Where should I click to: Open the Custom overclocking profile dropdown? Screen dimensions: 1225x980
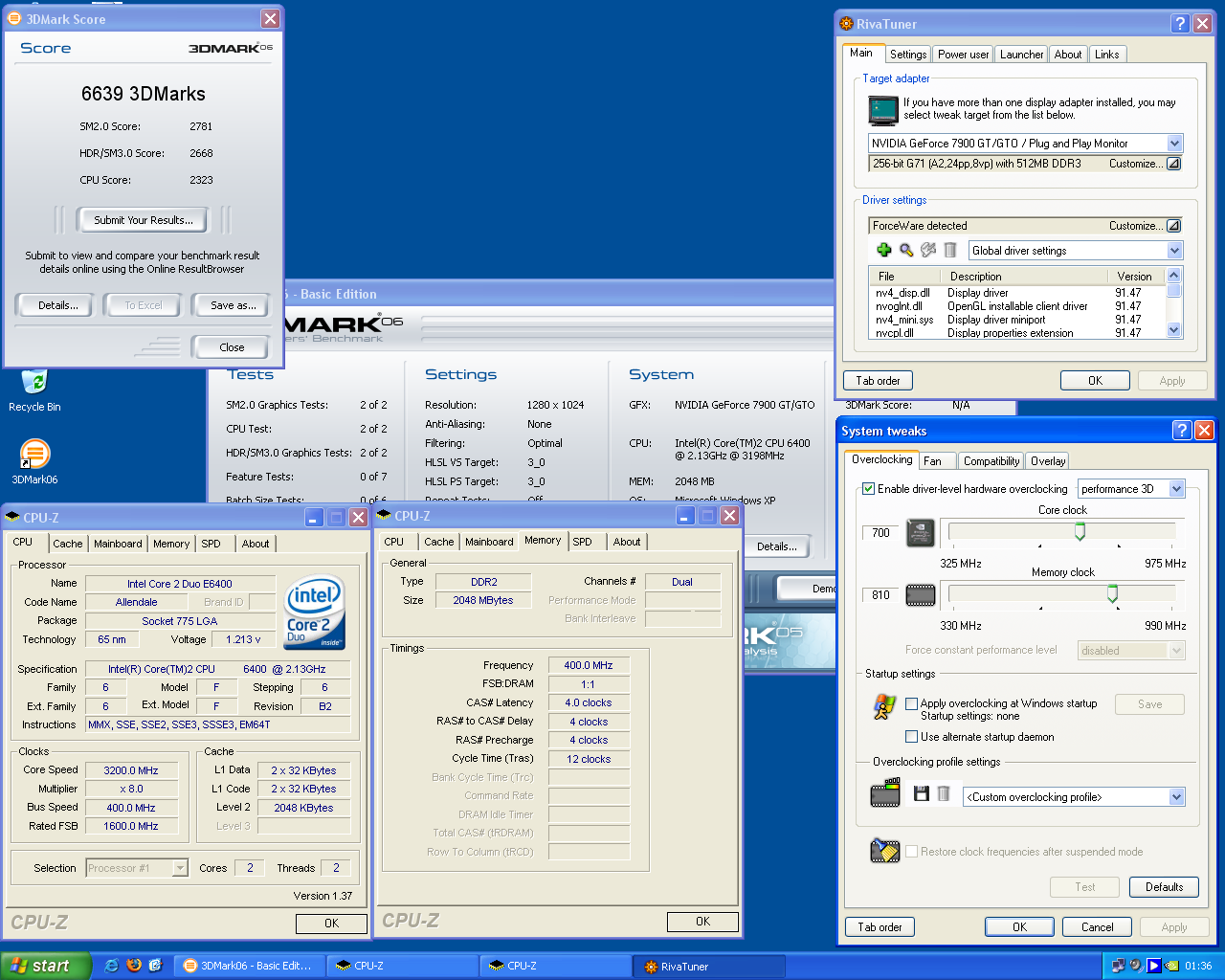pos(1176,797)
